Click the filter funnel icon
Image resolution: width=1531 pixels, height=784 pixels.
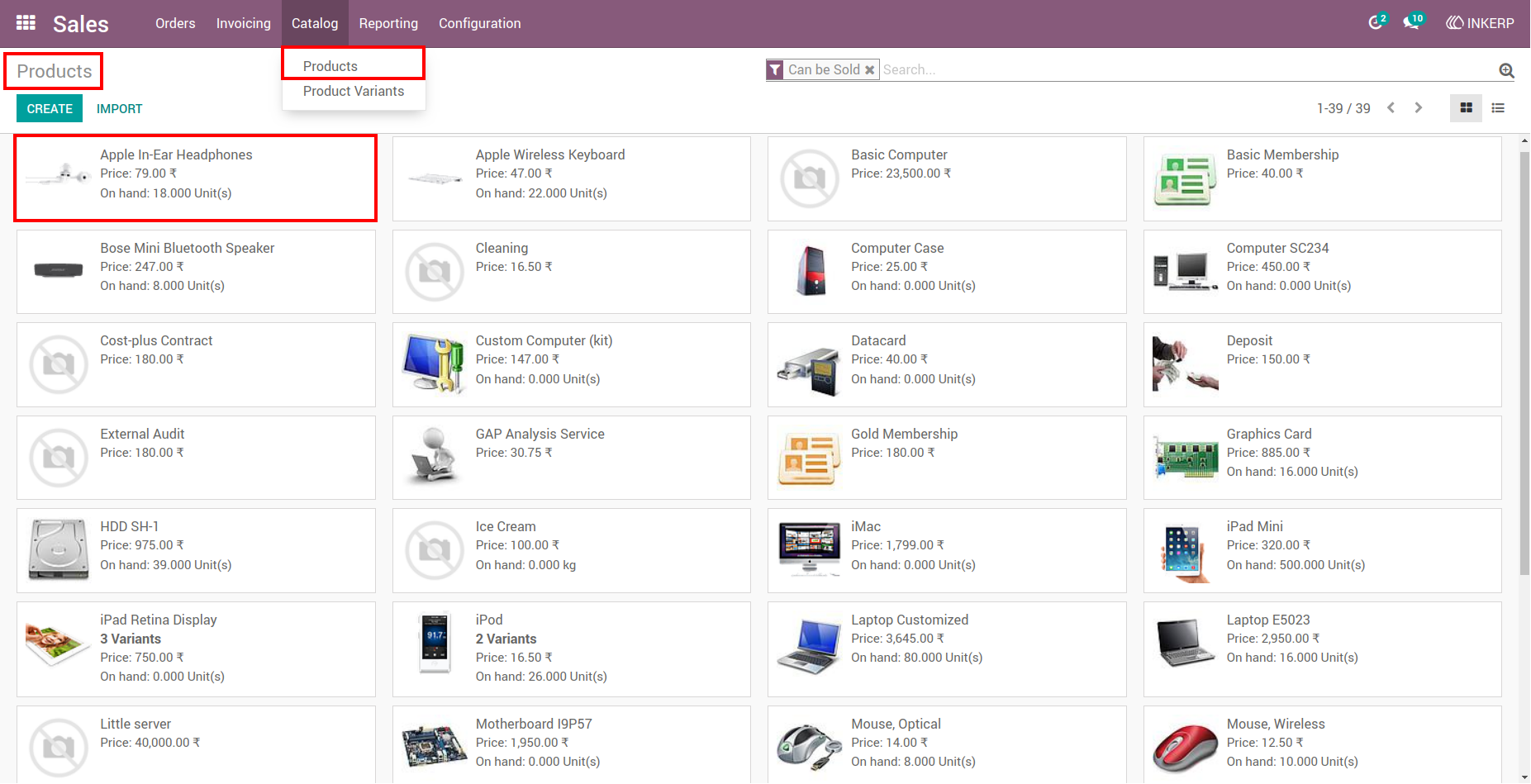[775, 70]
